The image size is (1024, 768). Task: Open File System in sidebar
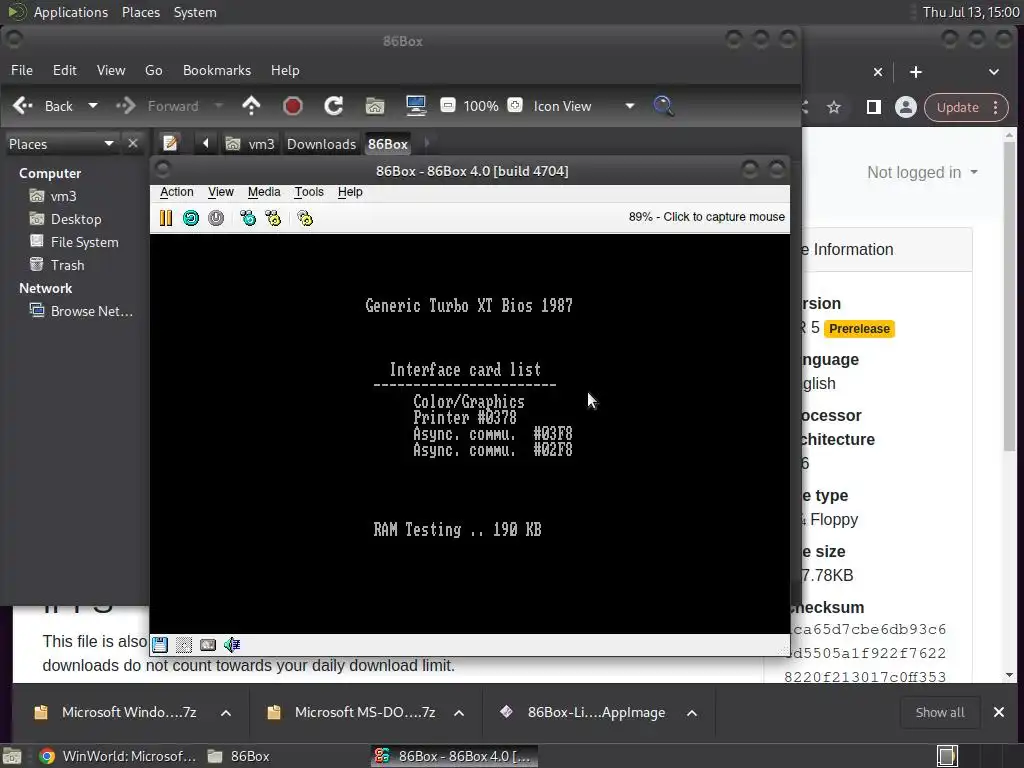pyautogui.click(x=74, y=242)
